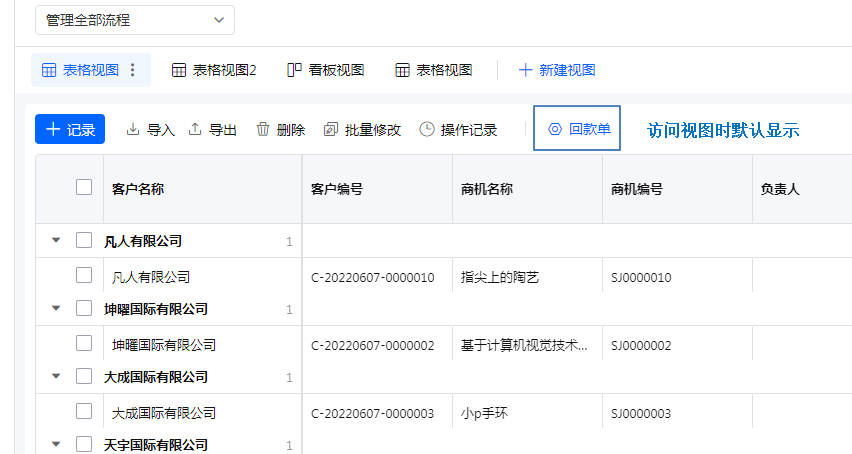Click the three-dot menu beside 表格视图 tab

pos(133,70)
